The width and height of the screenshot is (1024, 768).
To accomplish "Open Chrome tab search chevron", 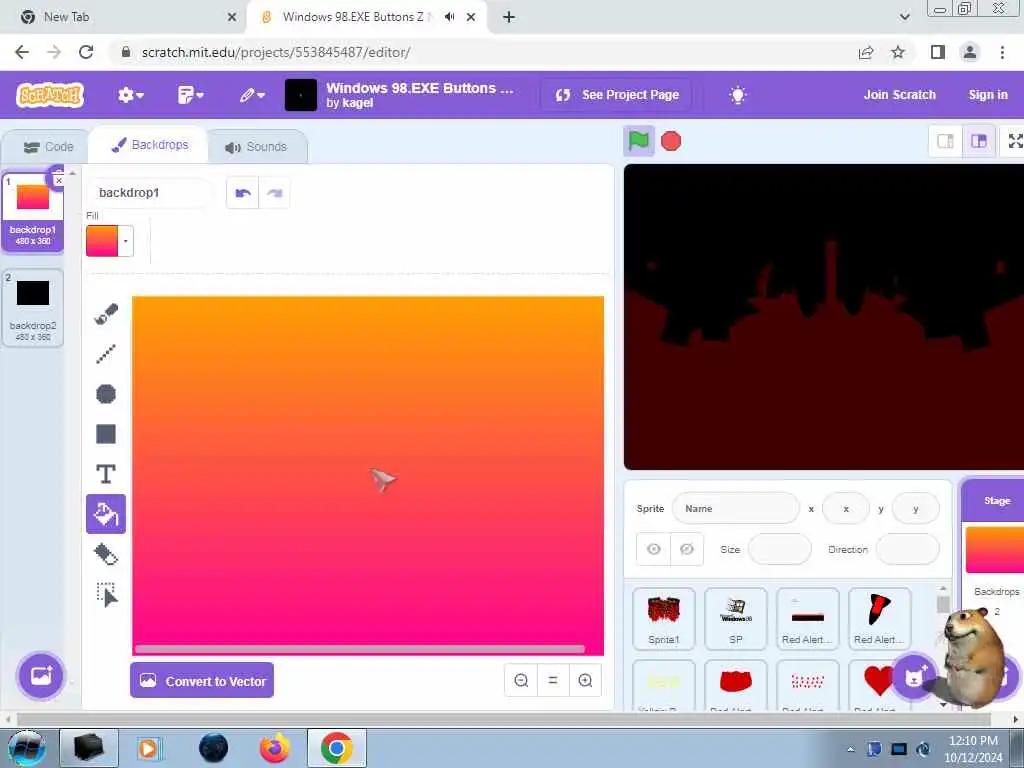I will (x=904, y=17).
